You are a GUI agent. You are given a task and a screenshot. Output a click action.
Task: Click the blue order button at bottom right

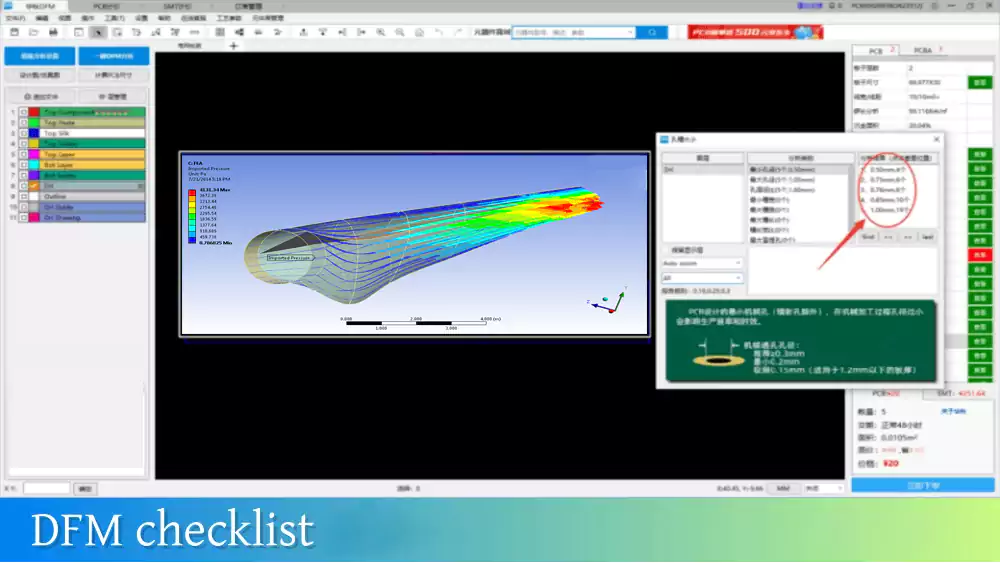click(x=923, y=486)
